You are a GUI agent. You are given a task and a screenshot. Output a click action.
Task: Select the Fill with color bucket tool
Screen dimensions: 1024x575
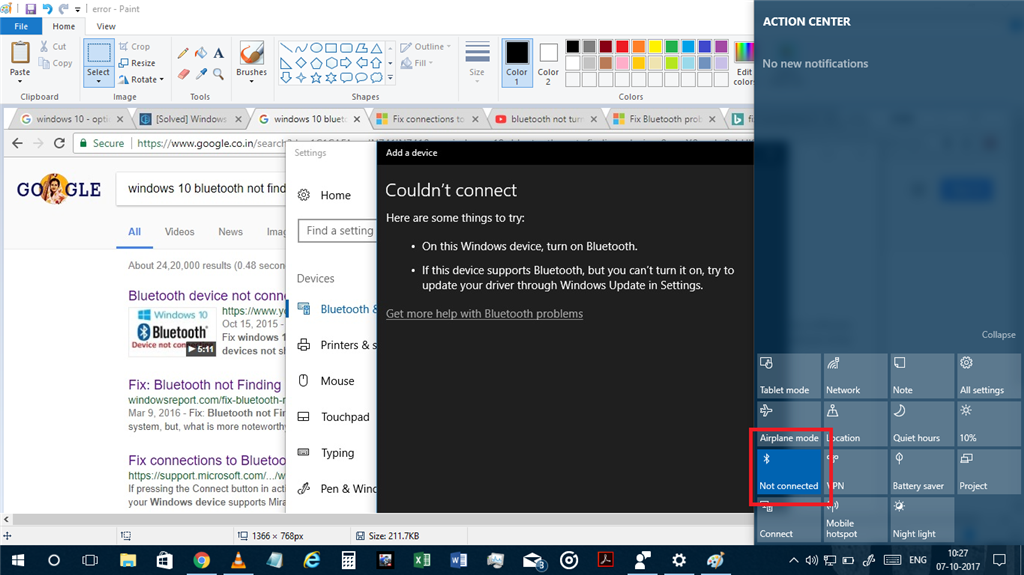(201, 54)
